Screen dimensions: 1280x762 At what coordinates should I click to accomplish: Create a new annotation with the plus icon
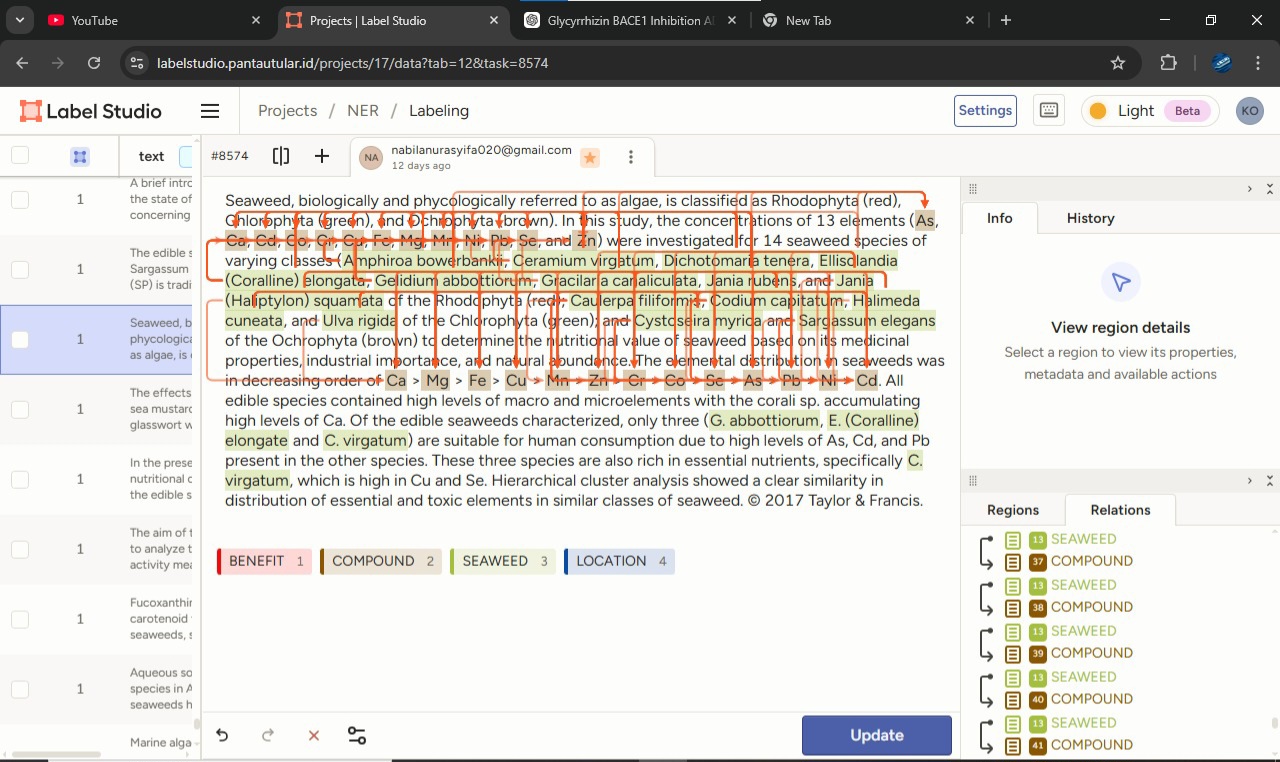[x=322, y=156]
